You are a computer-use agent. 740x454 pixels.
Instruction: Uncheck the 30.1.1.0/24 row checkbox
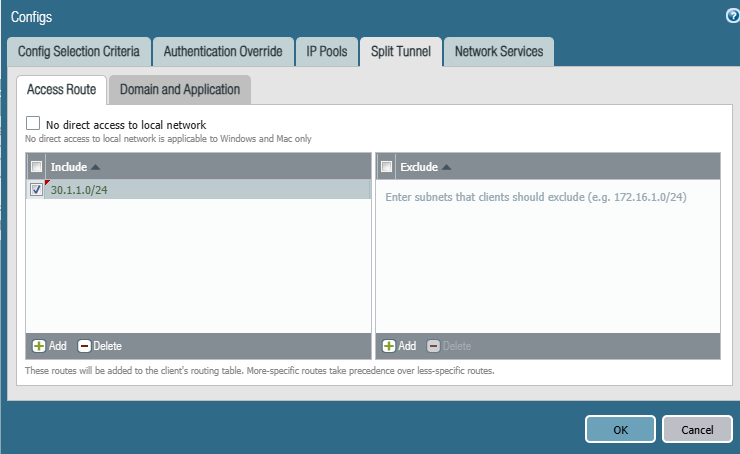click(36, 189)
